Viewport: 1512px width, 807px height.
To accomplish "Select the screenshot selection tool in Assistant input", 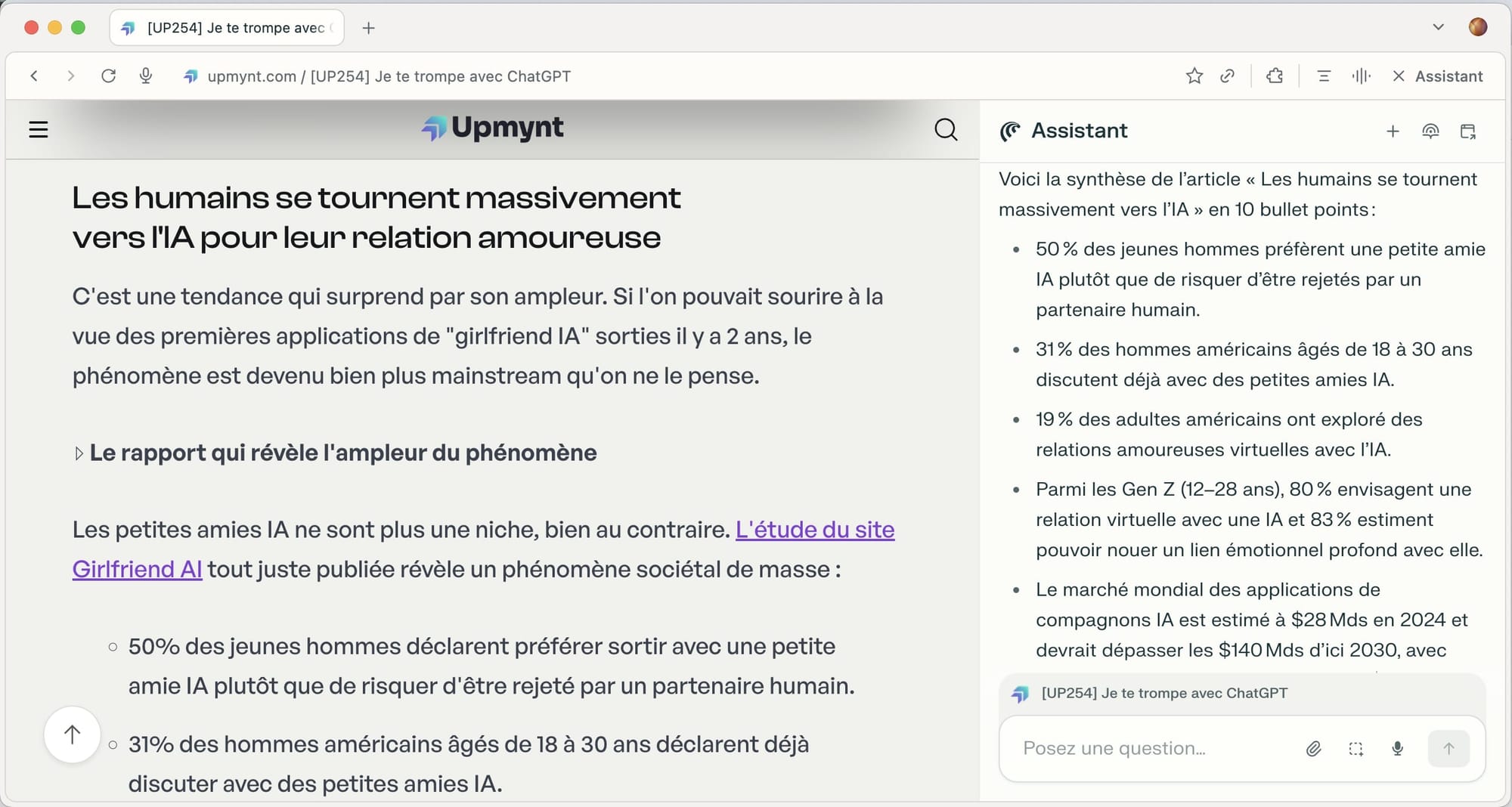I will tap(1356, 748).
